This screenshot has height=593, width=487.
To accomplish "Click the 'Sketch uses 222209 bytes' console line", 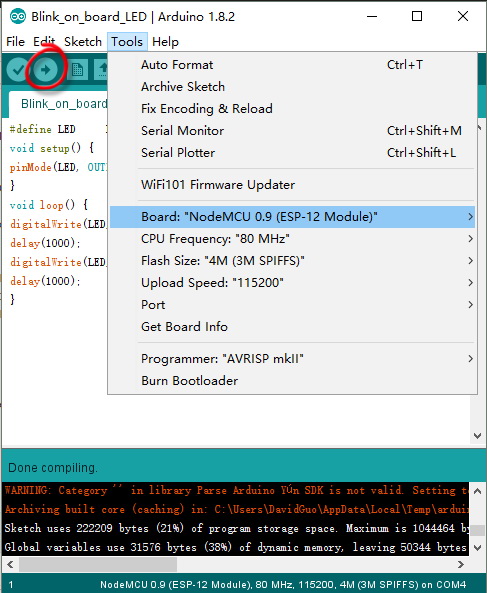I will 236,528.
